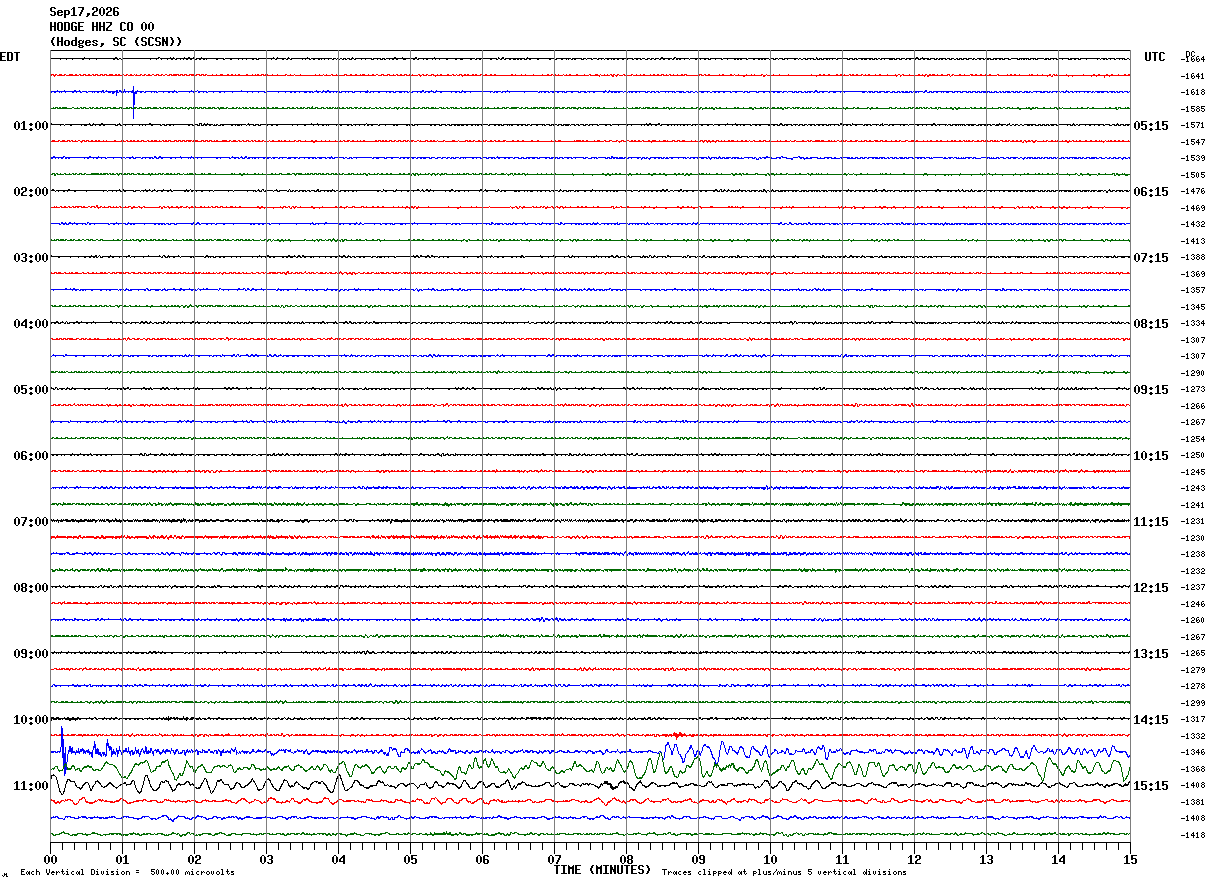Click the 15:15 UTC time label

pos(1150,786)
